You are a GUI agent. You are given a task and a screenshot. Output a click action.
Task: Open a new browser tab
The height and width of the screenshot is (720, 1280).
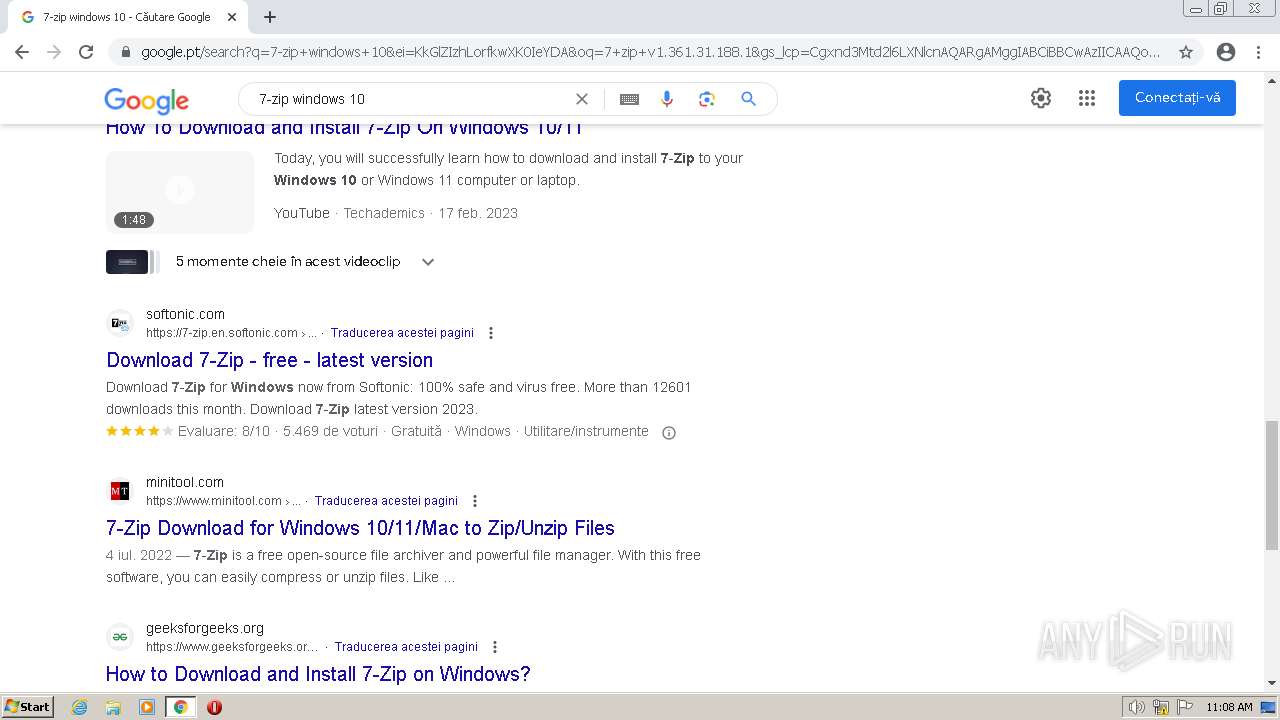(270, 17)
